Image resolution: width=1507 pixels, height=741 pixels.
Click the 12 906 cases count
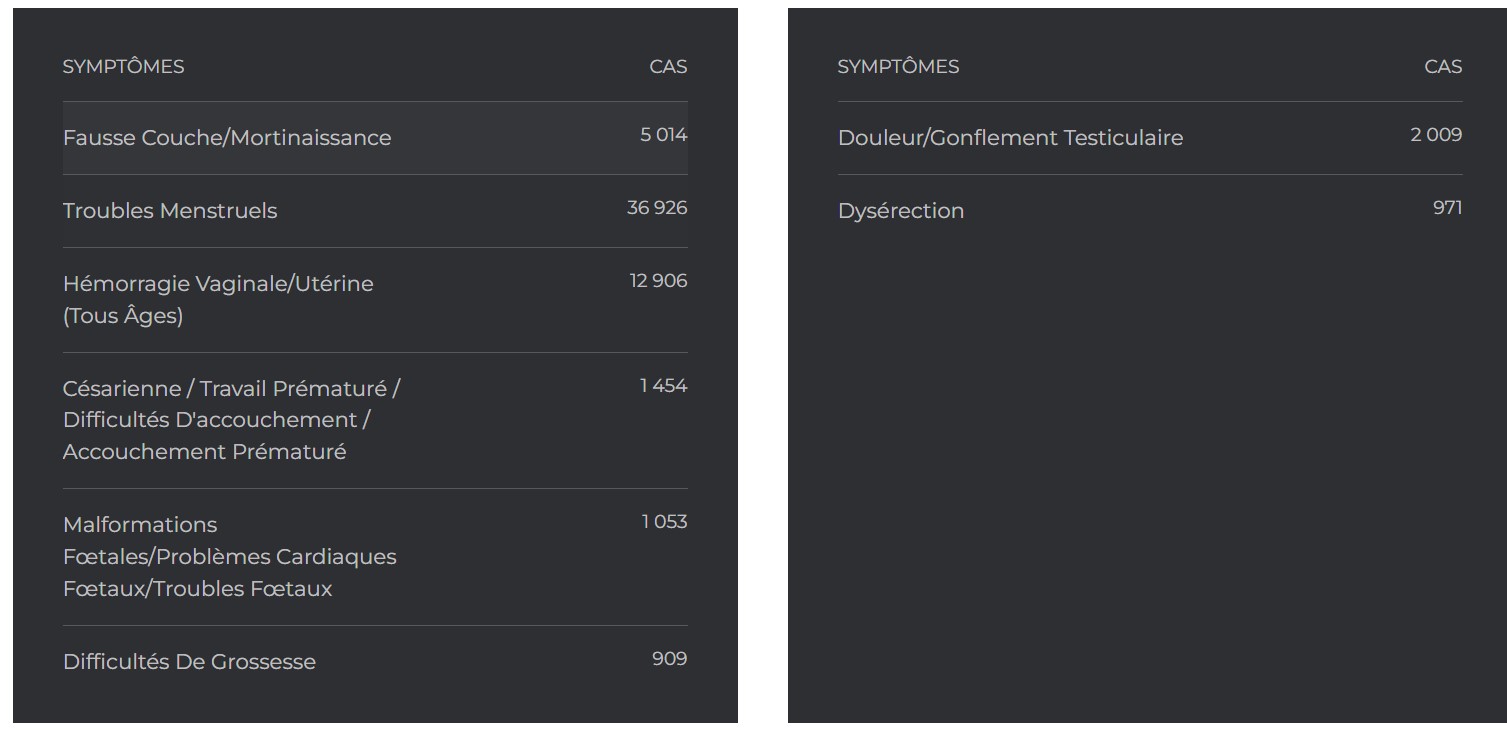coord(658,281)
